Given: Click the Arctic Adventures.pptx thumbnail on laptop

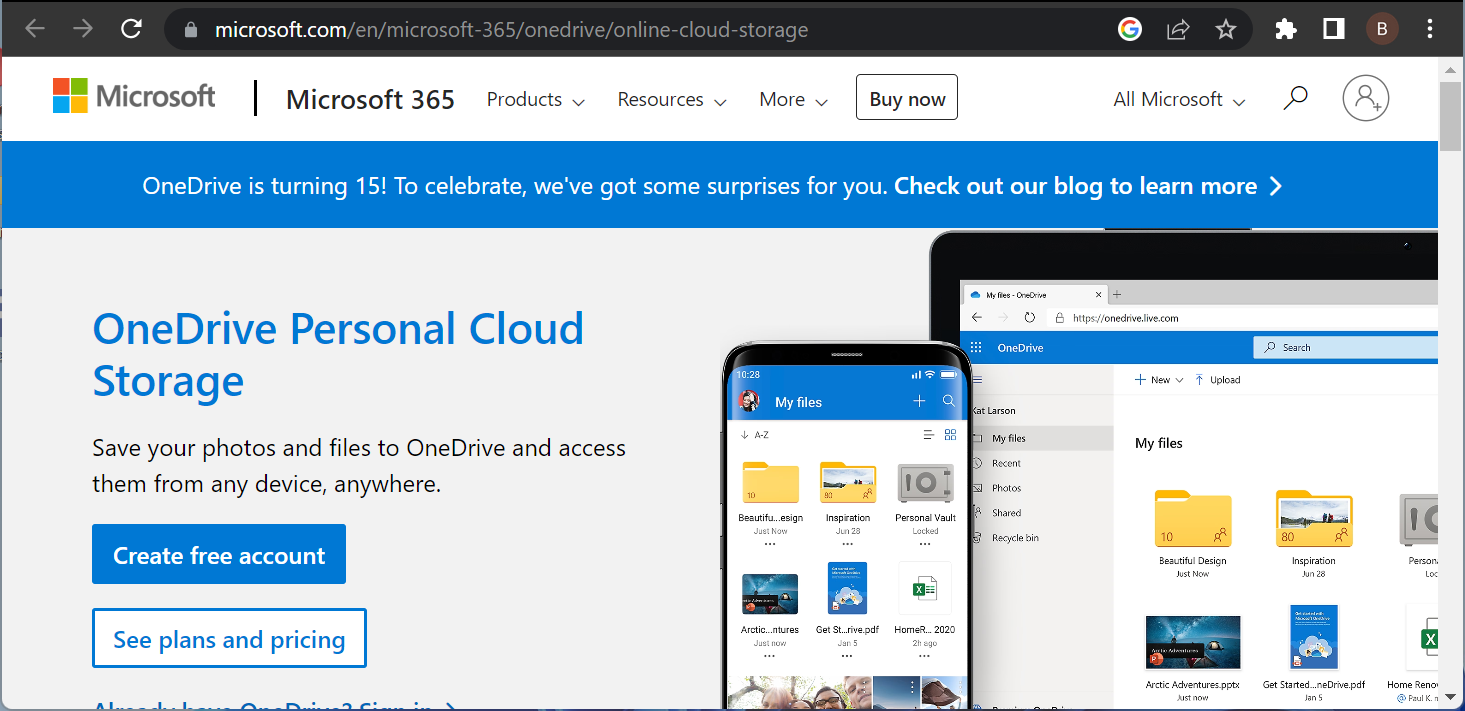Looking at the screenshot, I should click(x=1193, y=642).
